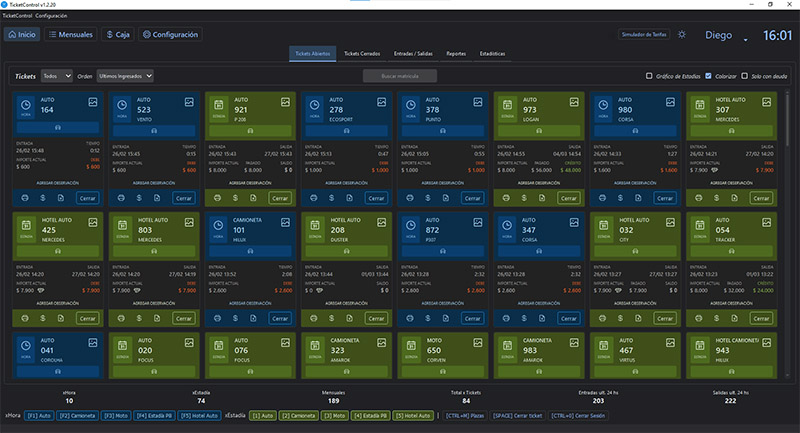
Task: Click the image icon on ticket 164
Action: click(x=92, y=102)
